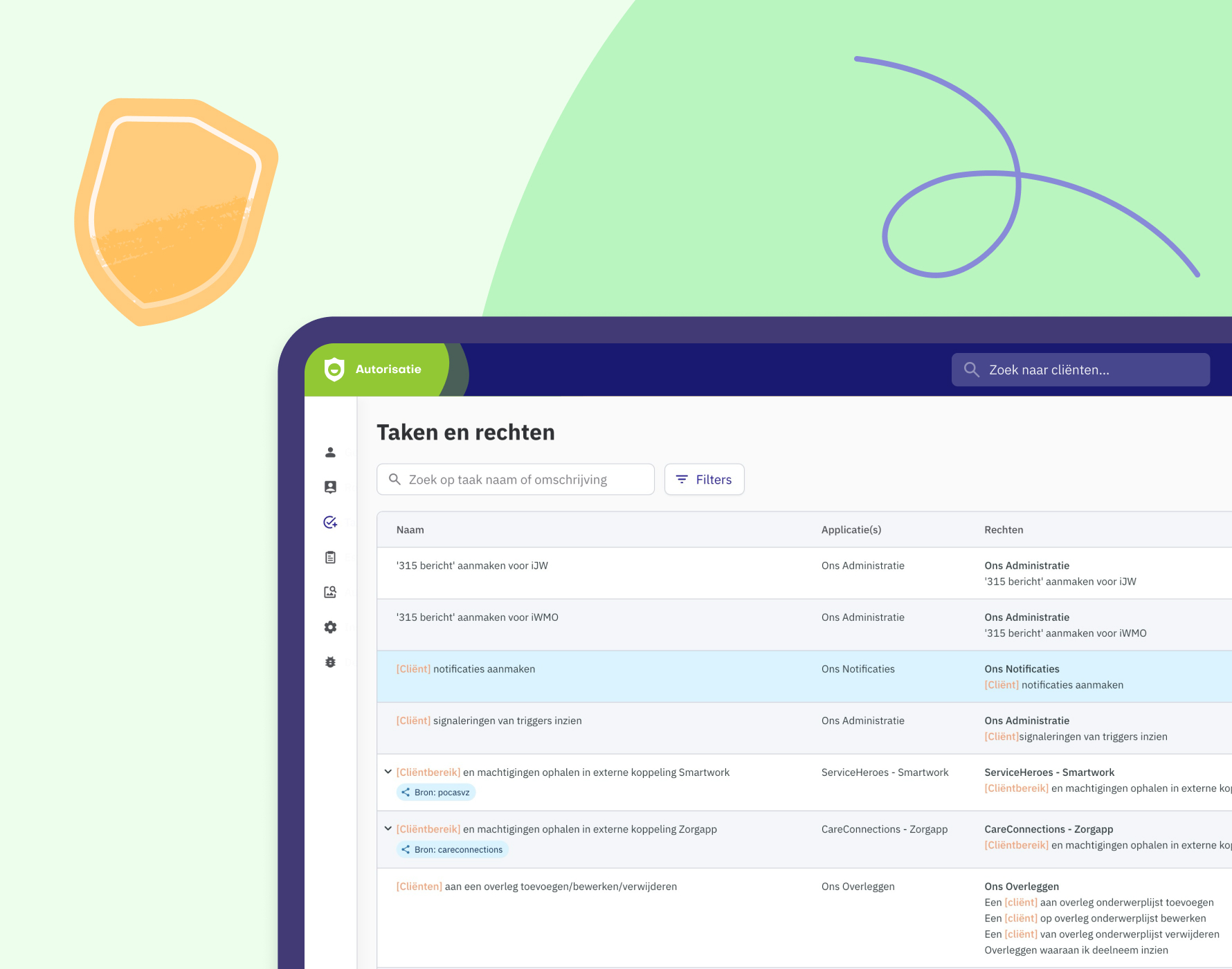Open the settings gear sidebar icon
Screen dimensions: 1232x969
(x=330, y=627)
